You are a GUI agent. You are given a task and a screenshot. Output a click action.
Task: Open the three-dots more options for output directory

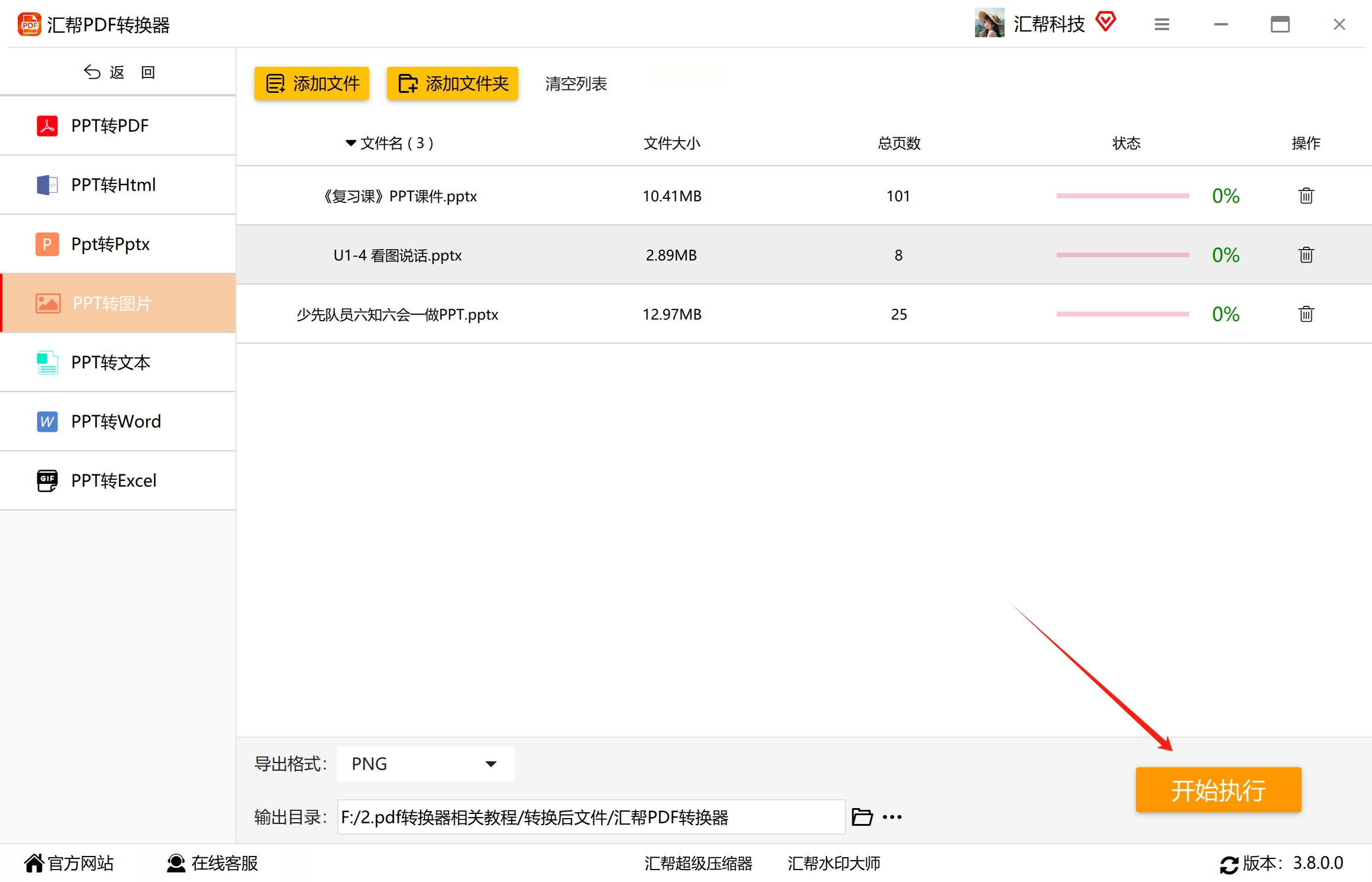pos(892,817)
